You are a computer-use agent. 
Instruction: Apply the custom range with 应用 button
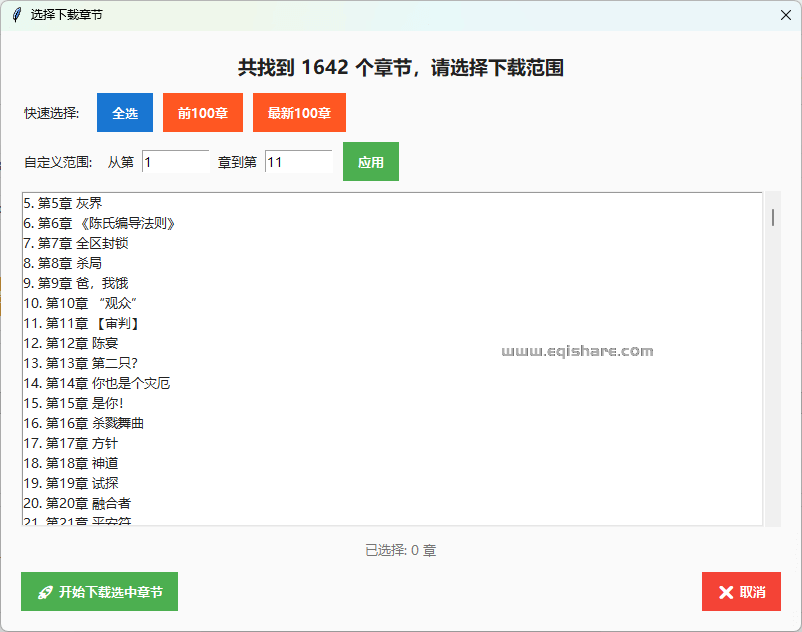coord(371,160)
